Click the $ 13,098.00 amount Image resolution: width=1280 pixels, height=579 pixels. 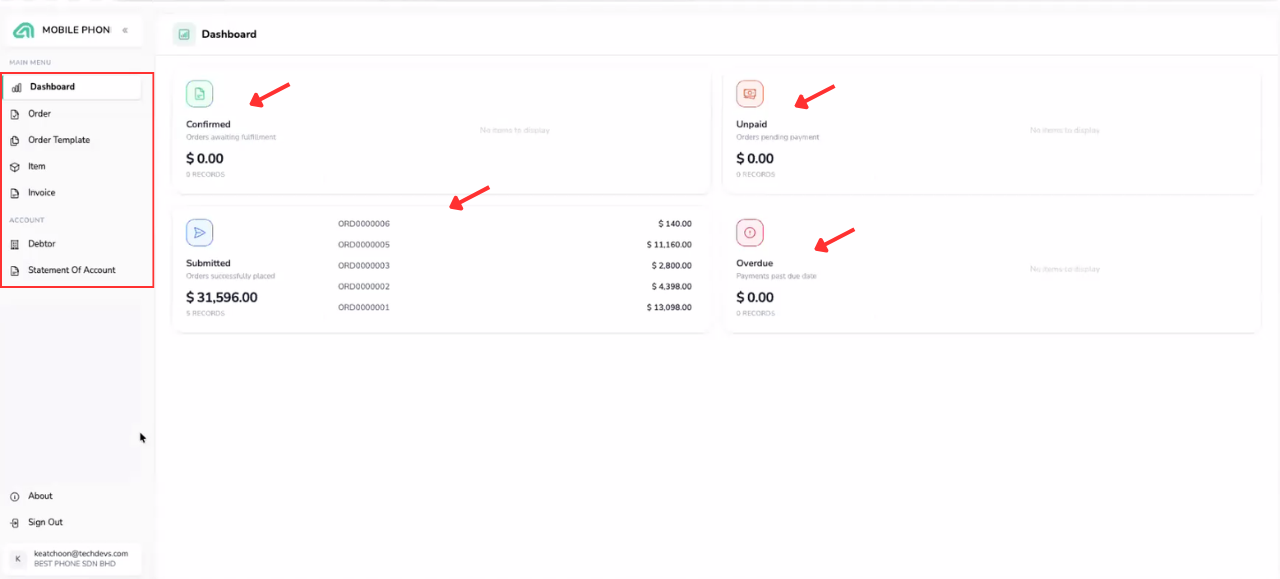tap(669, 308)
